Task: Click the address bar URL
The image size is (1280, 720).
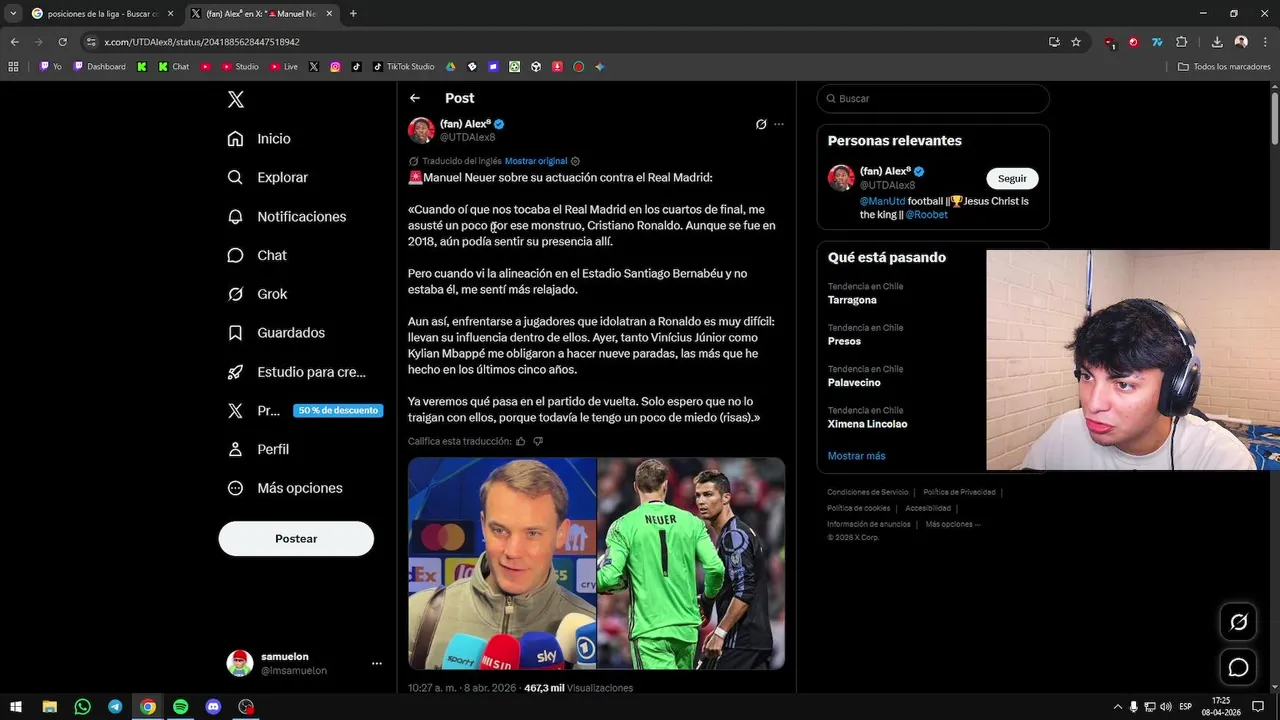Action: (x=202, y=42)
